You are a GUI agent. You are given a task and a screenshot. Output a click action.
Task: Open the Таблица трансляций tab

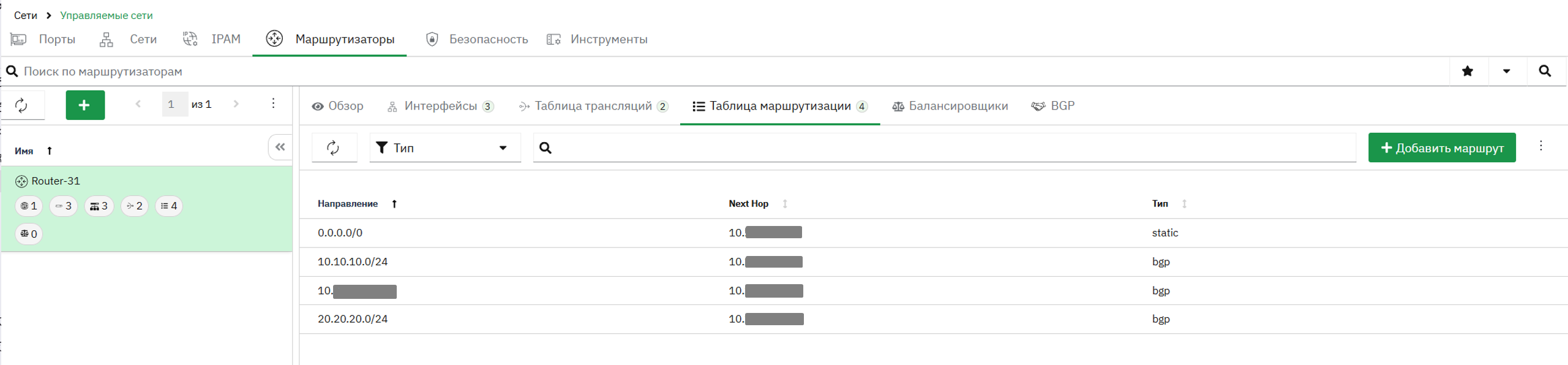[x=593, y=107]
